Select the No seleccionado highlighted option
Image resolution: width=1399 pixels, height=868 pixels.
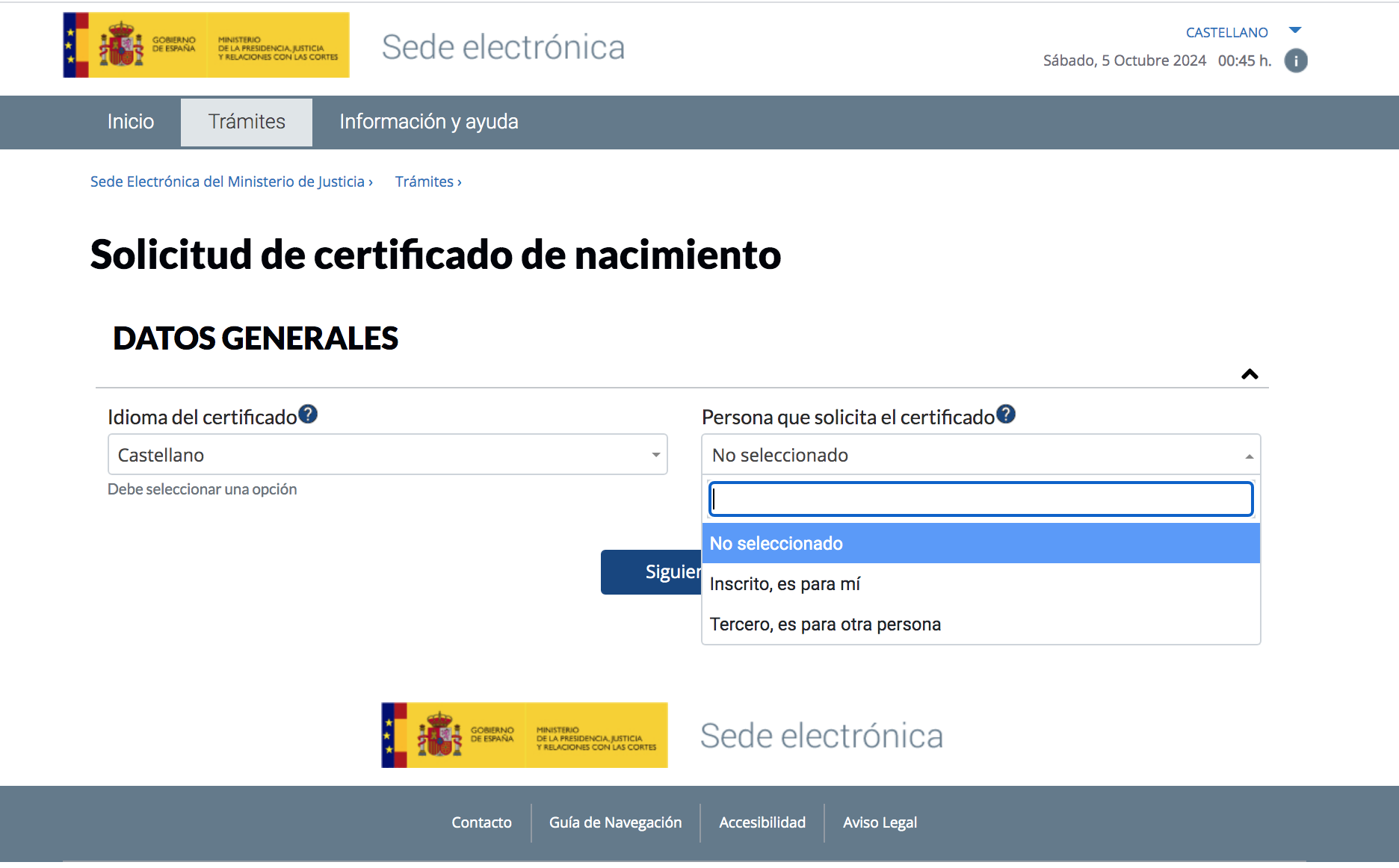(776, 543)
